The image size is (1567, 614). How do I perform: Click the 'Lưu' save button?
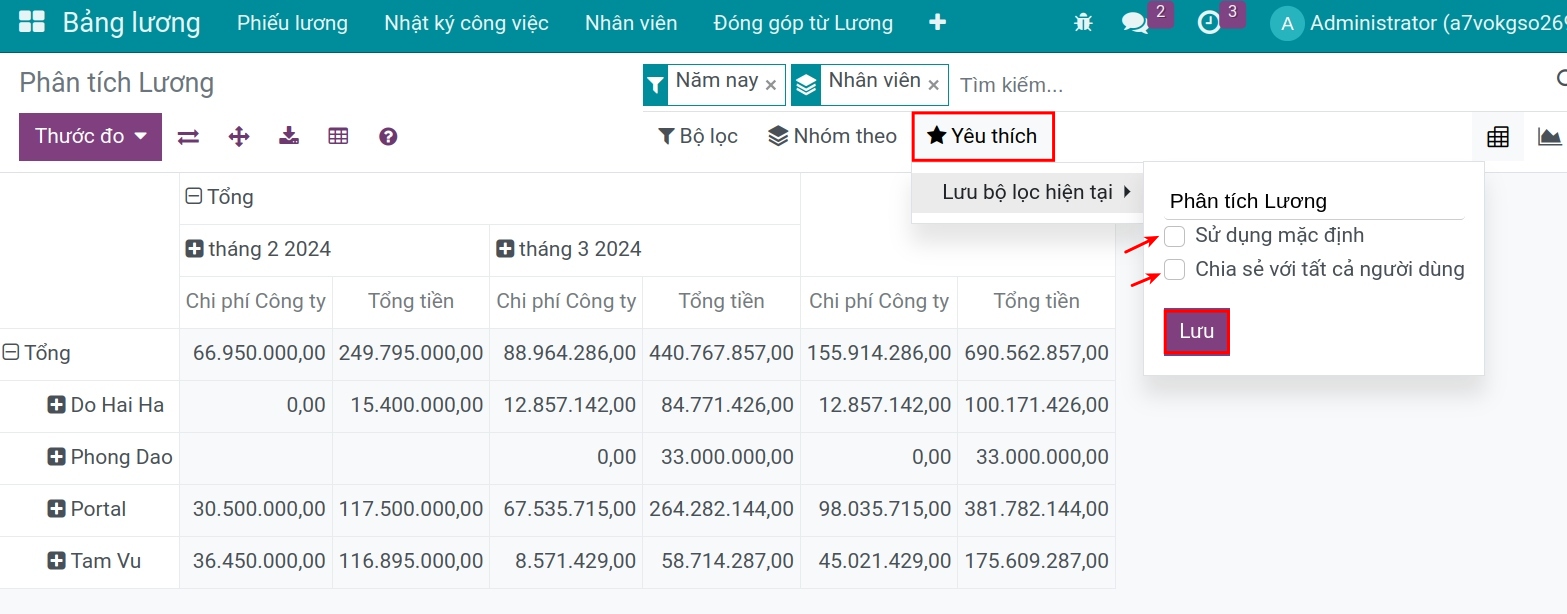[x=1196, y=332]
